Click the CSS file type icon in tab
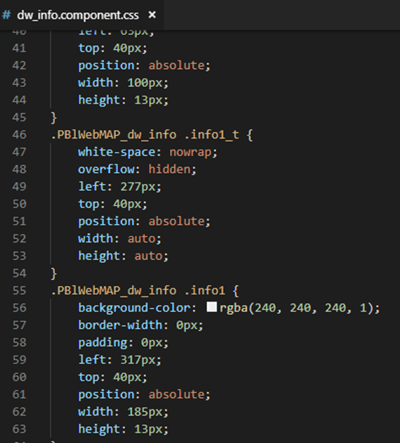The width and height of the screenshot is (400, 443). click(x=6, y=15)
